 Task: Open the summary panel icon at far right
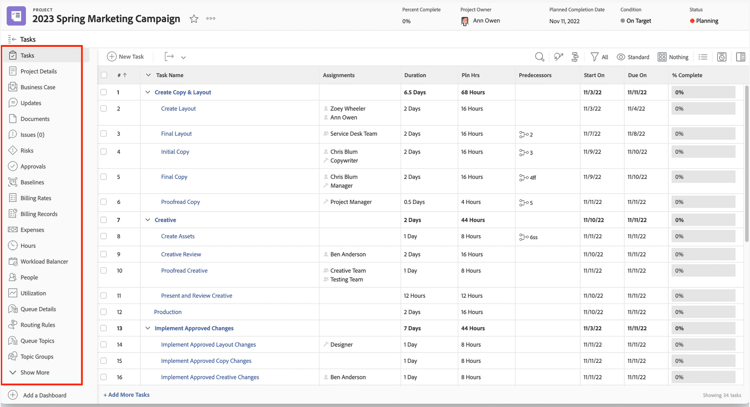click(740, 57)
